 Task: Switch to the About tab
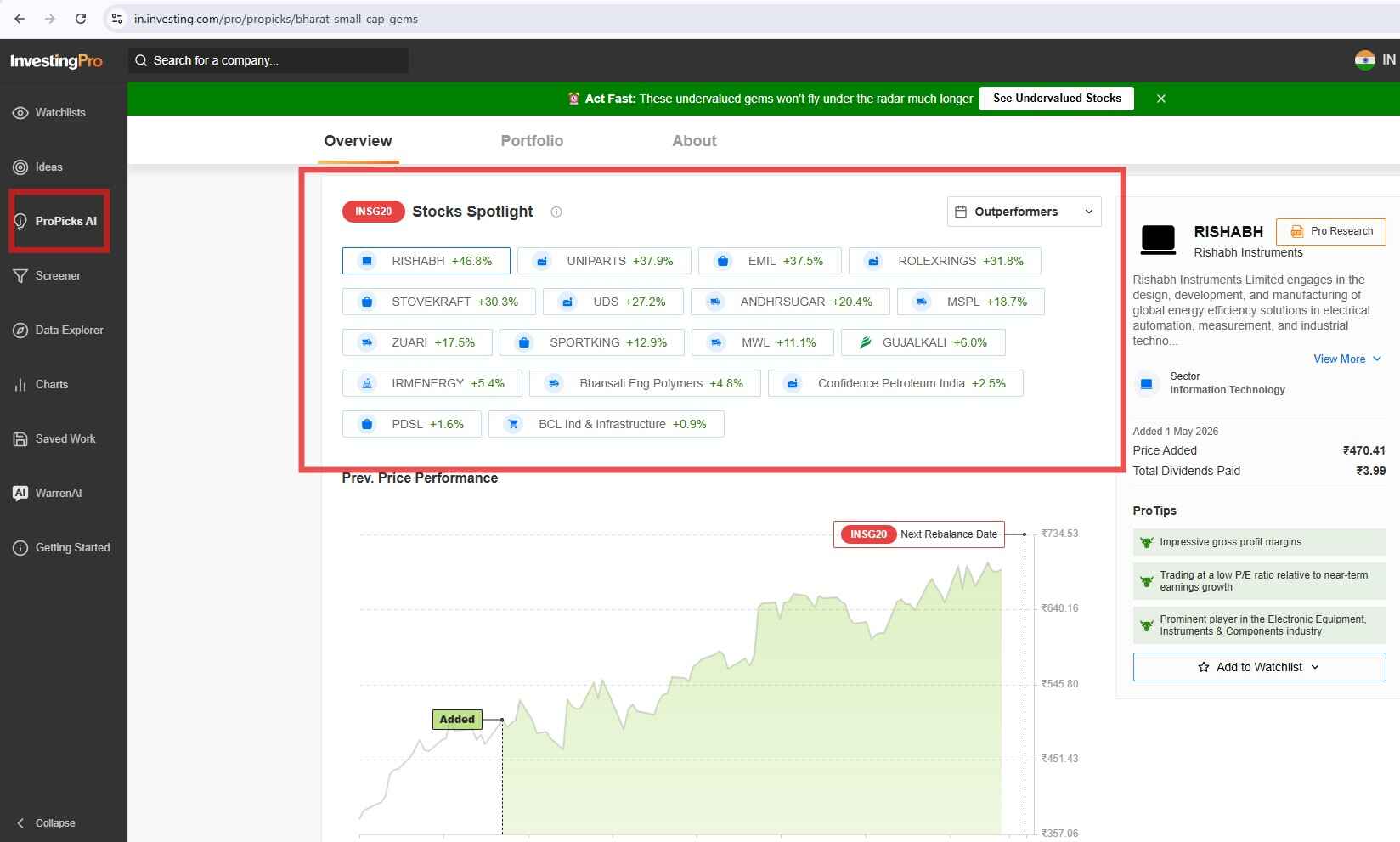(694, 141)
